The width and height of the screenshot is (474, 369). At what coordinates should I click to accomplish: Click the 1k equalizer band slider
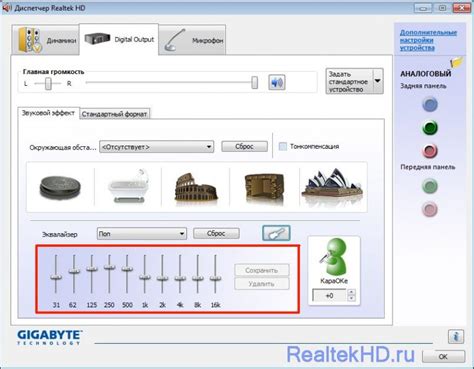[x=145, y=276]
